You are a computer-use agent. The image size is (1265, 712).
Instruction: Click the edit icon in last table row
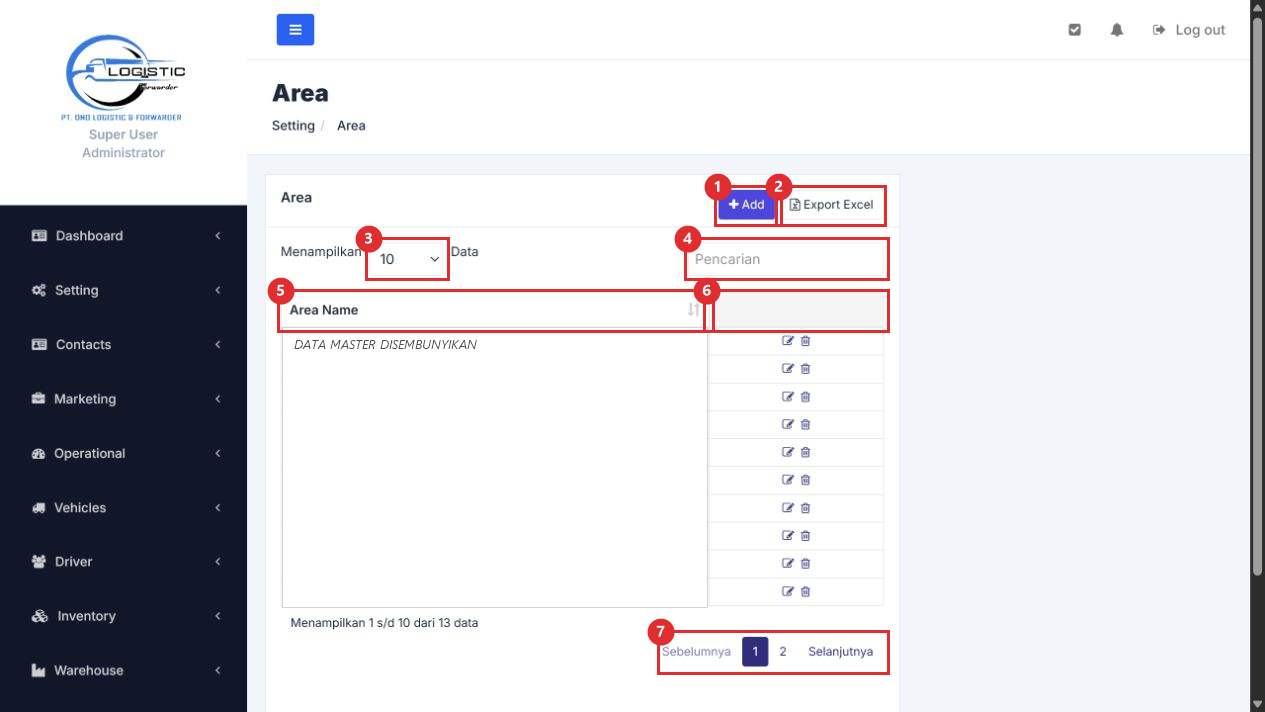788,591
